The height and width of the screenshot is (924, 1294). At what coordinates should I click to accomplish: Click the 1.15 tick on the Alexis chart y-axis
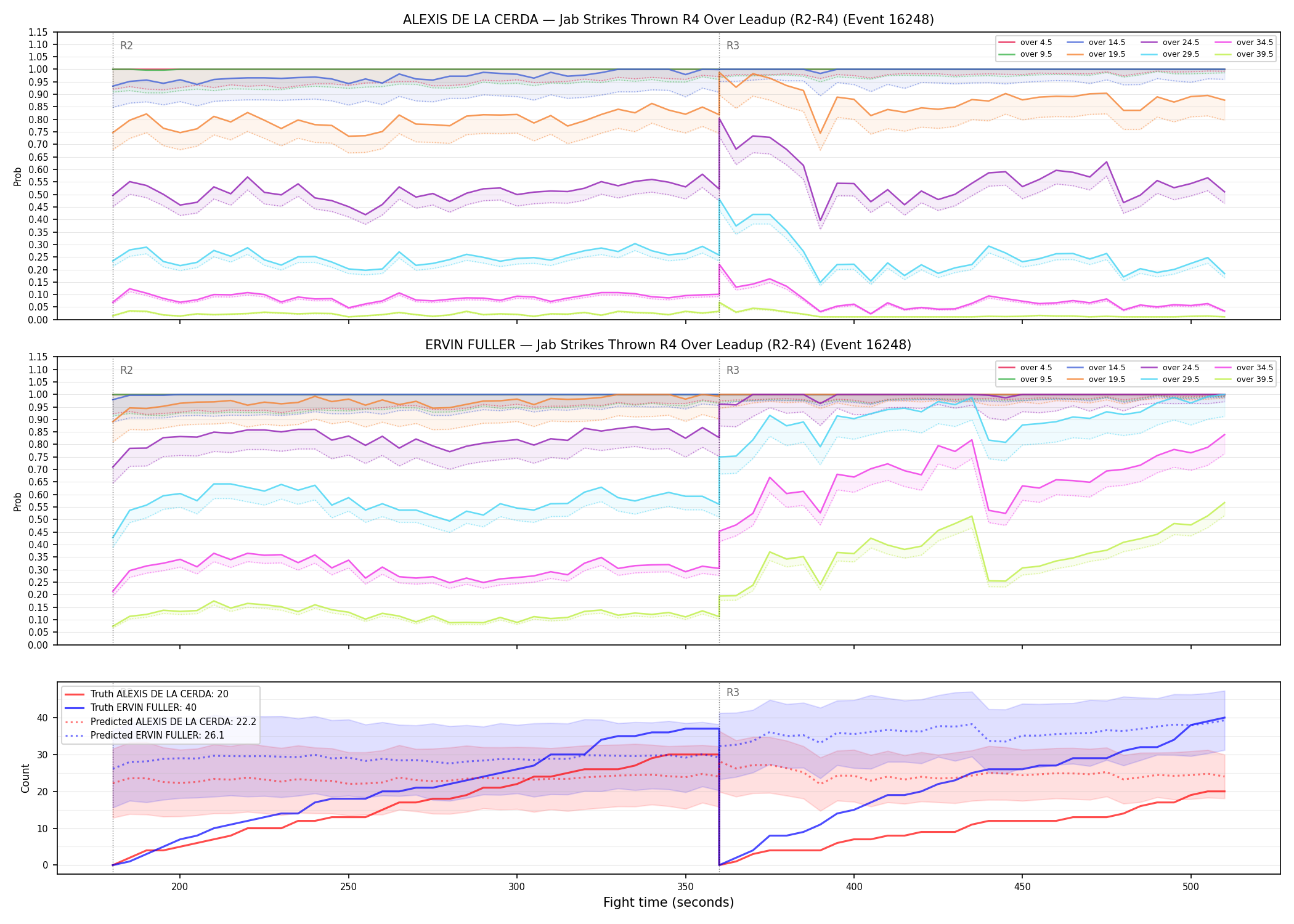38,33
